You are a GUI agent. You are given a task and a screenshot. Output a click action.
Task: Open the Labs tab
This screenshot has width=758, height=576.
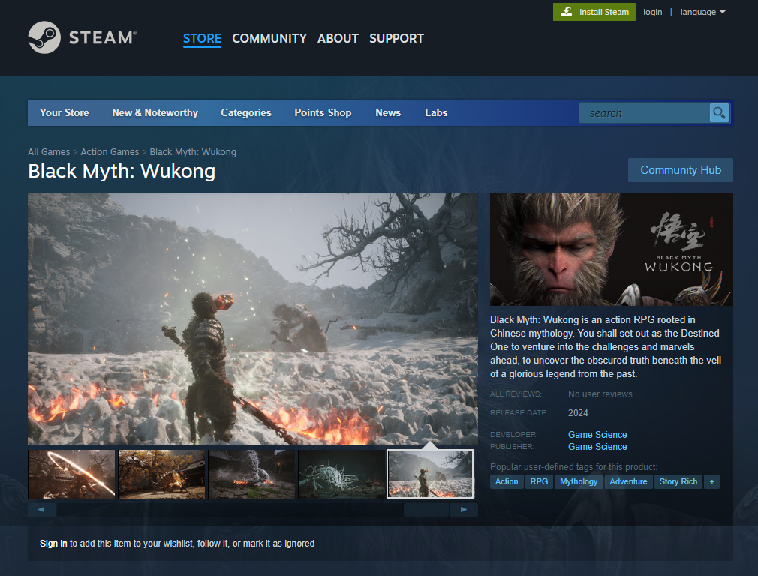[x=436, y=113]
